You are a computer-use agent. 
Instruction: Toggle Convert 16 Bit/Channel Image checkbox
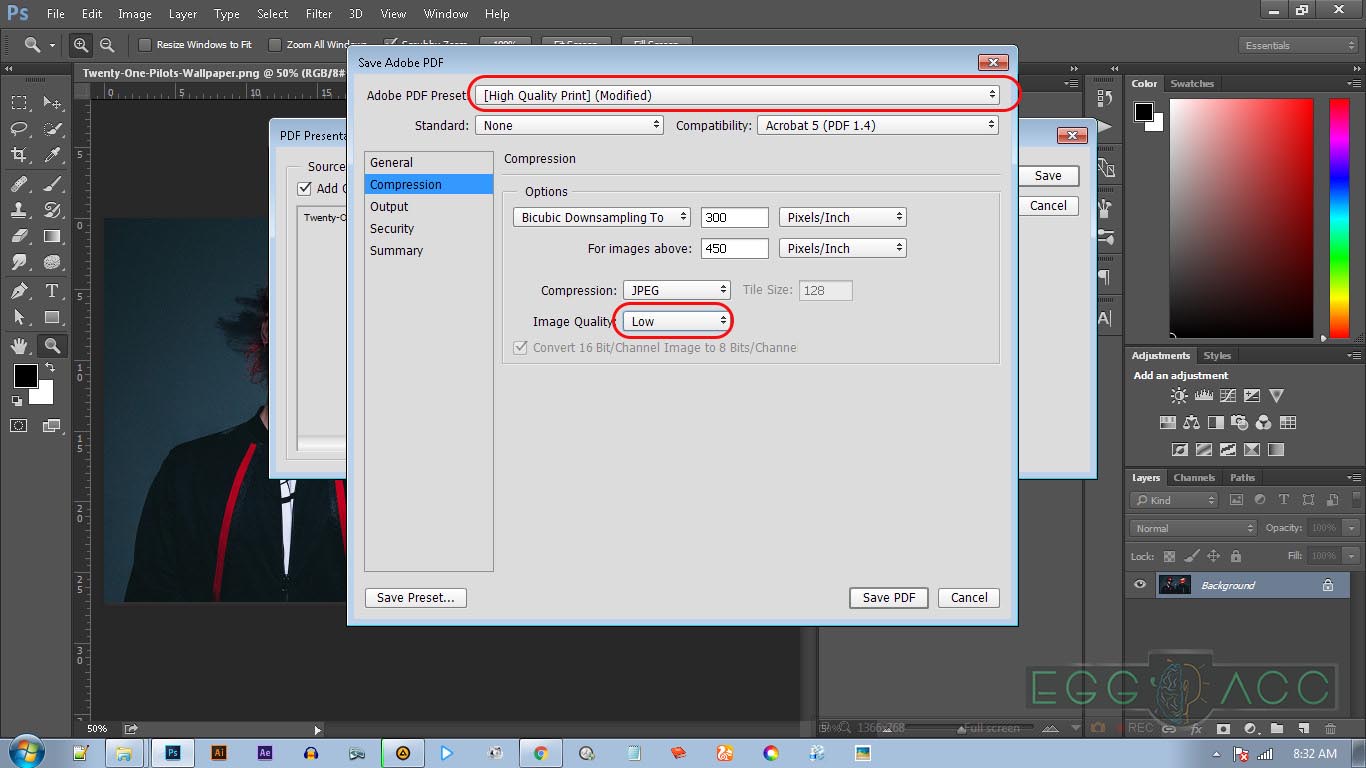tap(520, 348)
